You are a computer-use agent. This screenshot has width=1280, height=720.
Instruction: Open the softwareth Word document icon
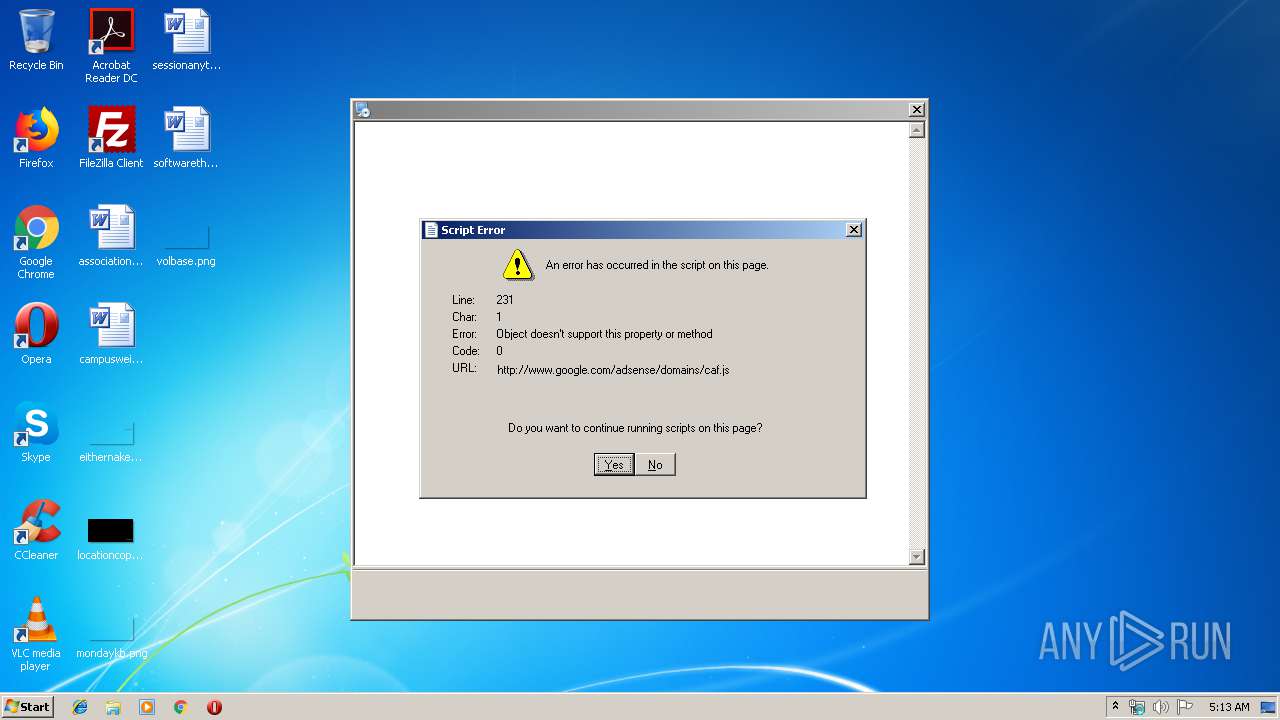[x=186, y=138]
